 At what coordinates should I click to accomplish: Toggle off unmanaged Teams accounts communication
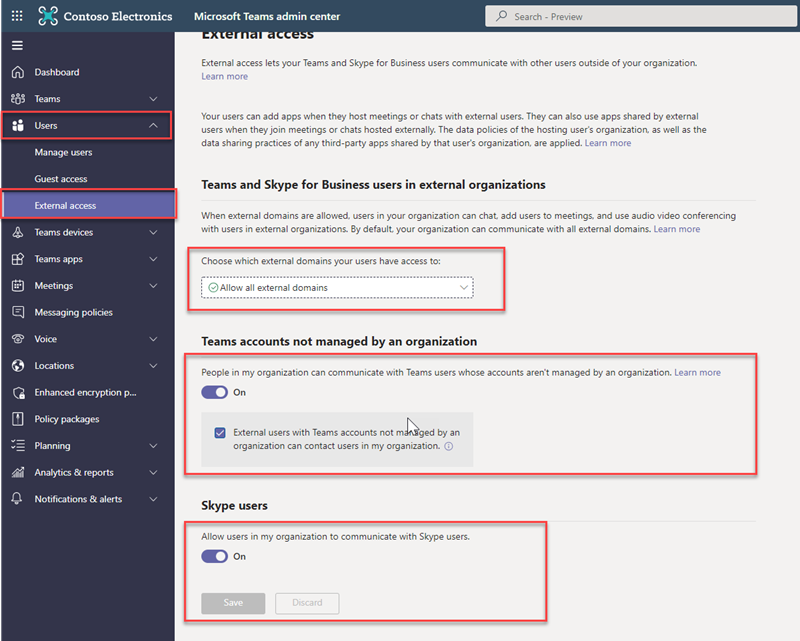(214, 392)
